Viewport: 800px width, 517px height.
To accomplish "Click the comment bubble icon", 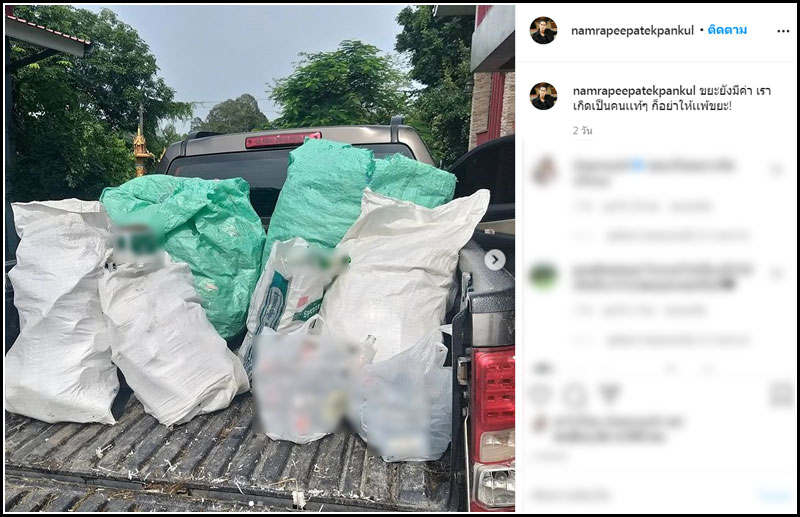I will [574, 395].
